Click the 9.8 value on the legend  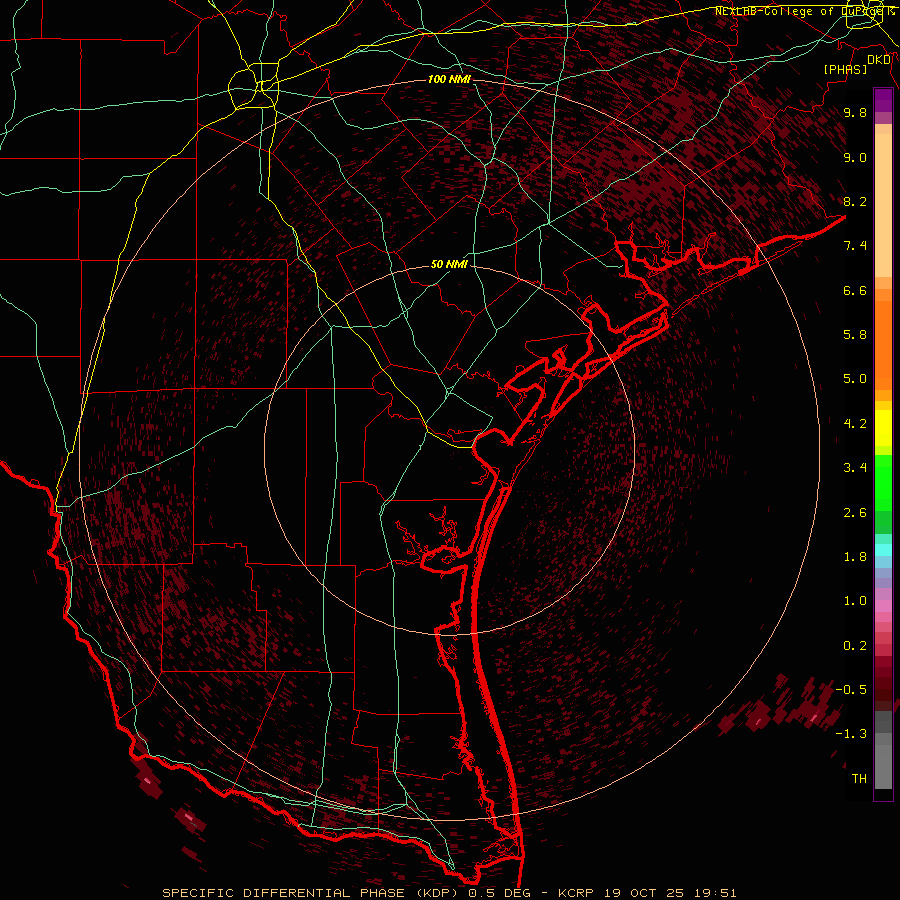point(855,112)
